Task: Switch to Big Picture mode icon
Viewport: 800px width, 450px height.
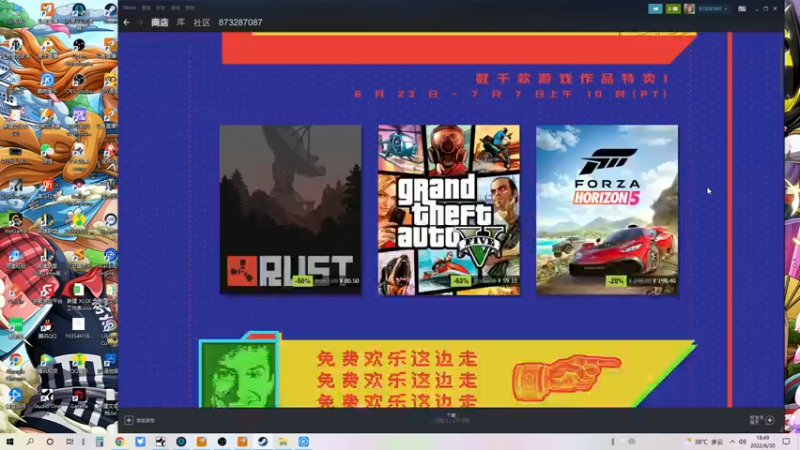Action: tap(742, 9)
